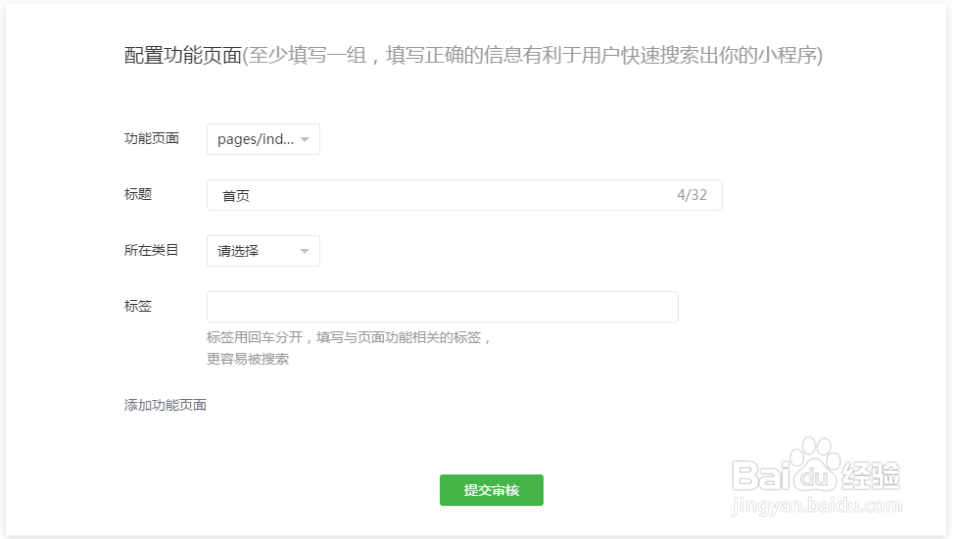
Task: Click the hint text 更容易被搜索
Action: point(248,359)
